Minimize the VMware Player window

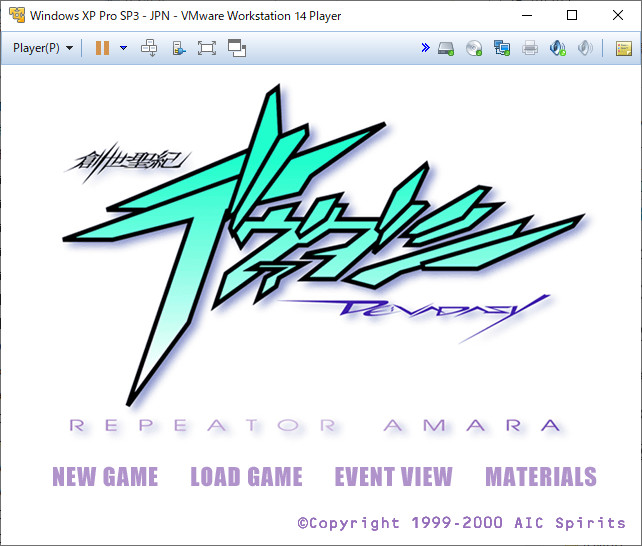tap(527, 16)
